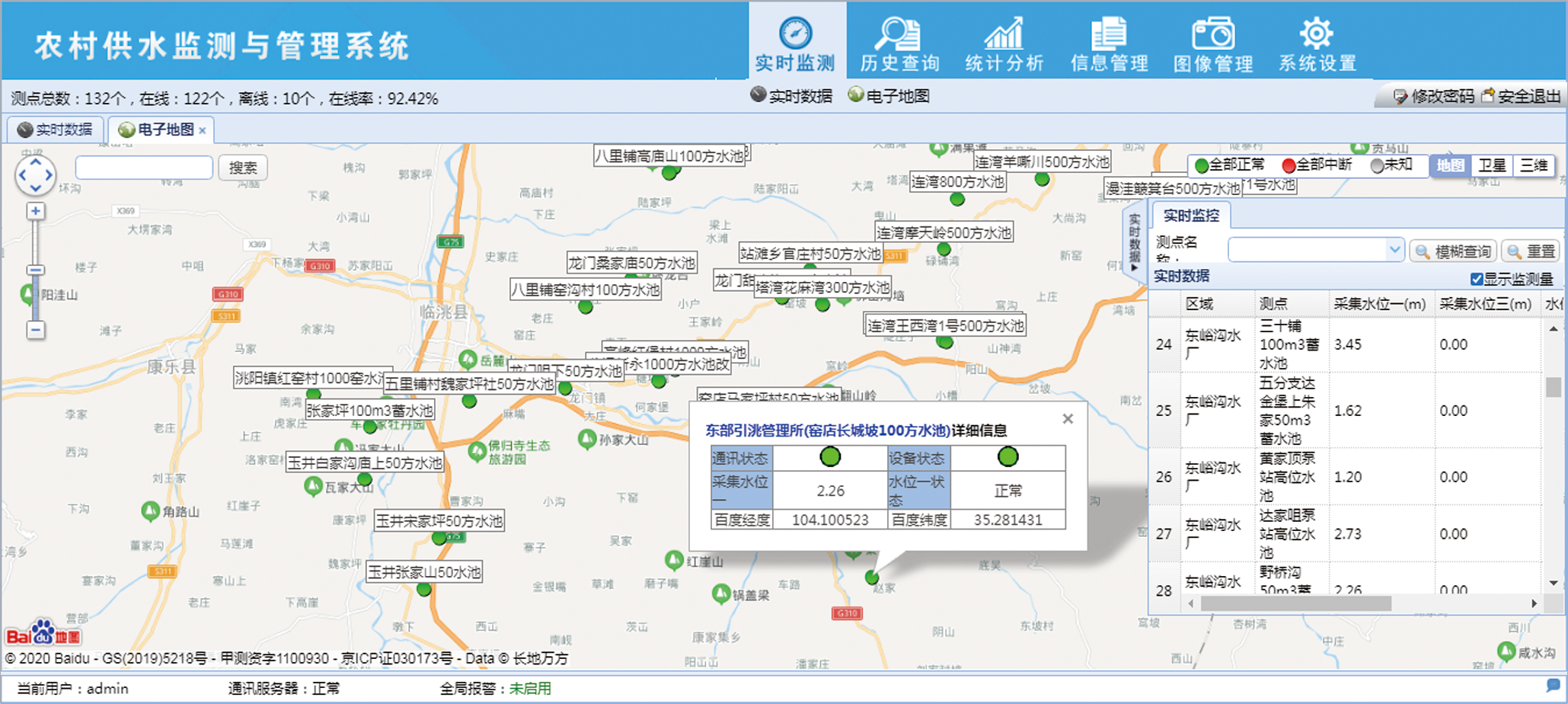The height and width of the screenshot is (704, 1568).
Task: Click the 模糊查询 fuzzy query button
Action: tap(1454, 251)
